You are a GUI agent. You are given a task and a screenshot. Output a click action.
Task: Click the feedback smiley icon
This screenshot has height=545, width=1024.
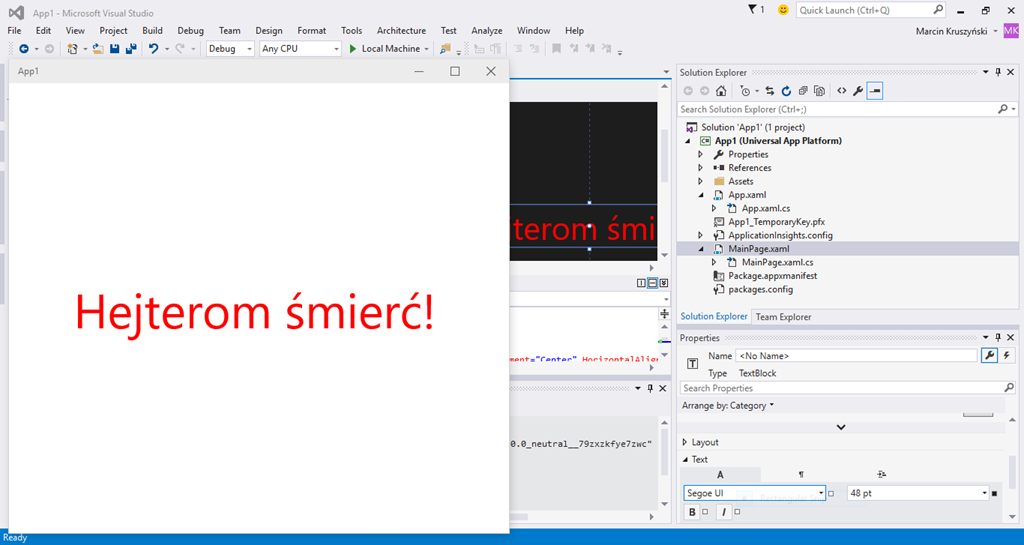783,10
